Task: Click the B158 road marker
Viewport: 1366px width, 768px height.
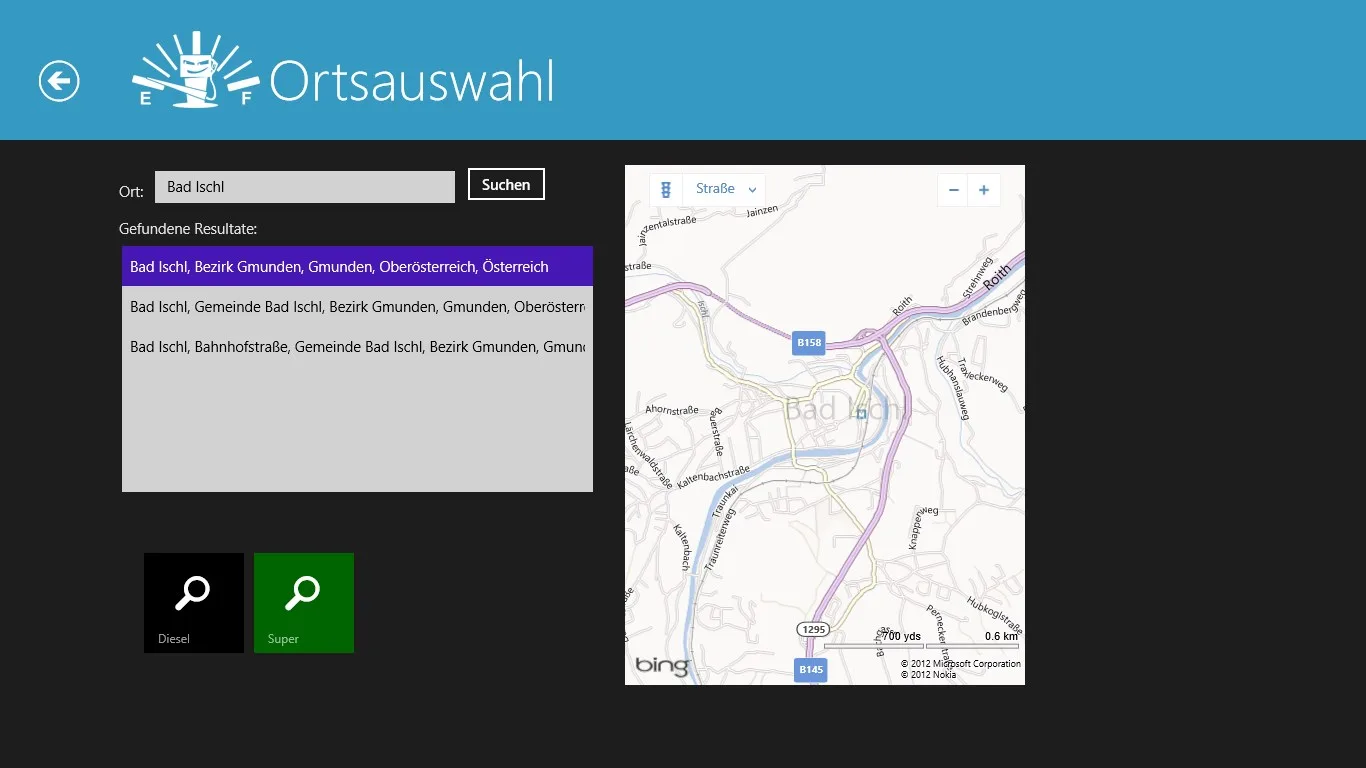Action: coord(809,343)
